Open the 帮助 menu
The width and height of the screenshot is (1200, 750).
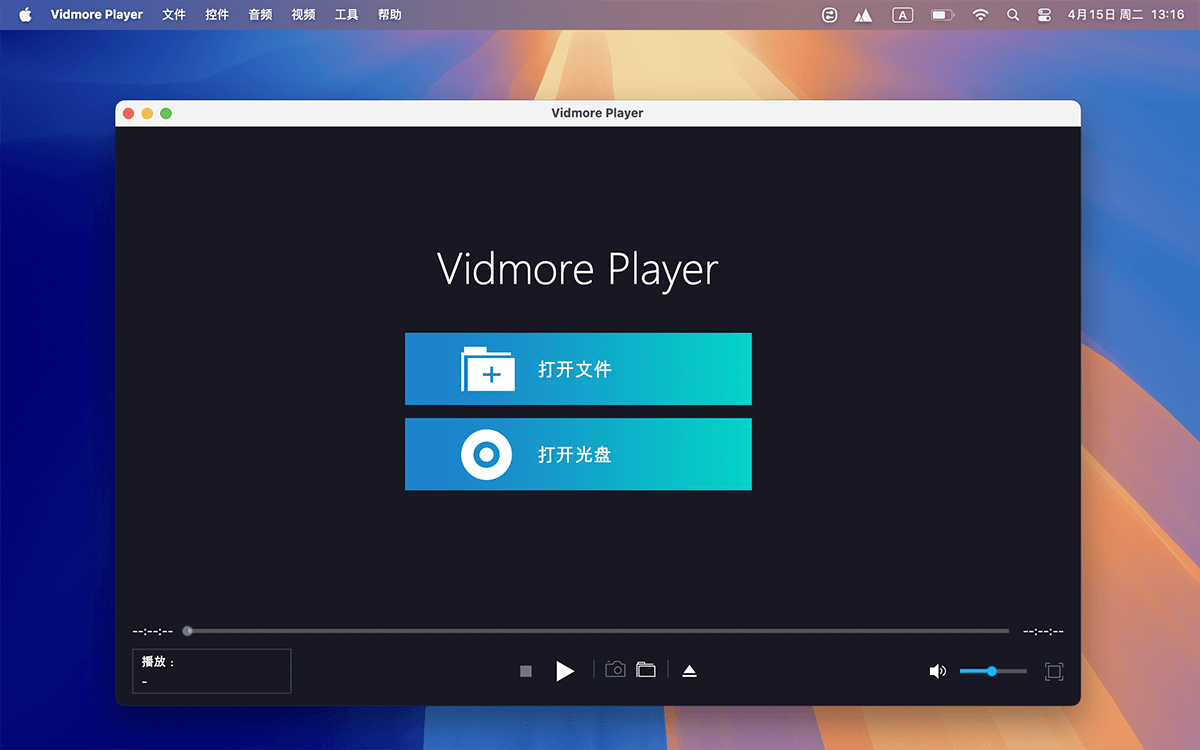pos(390,15)
